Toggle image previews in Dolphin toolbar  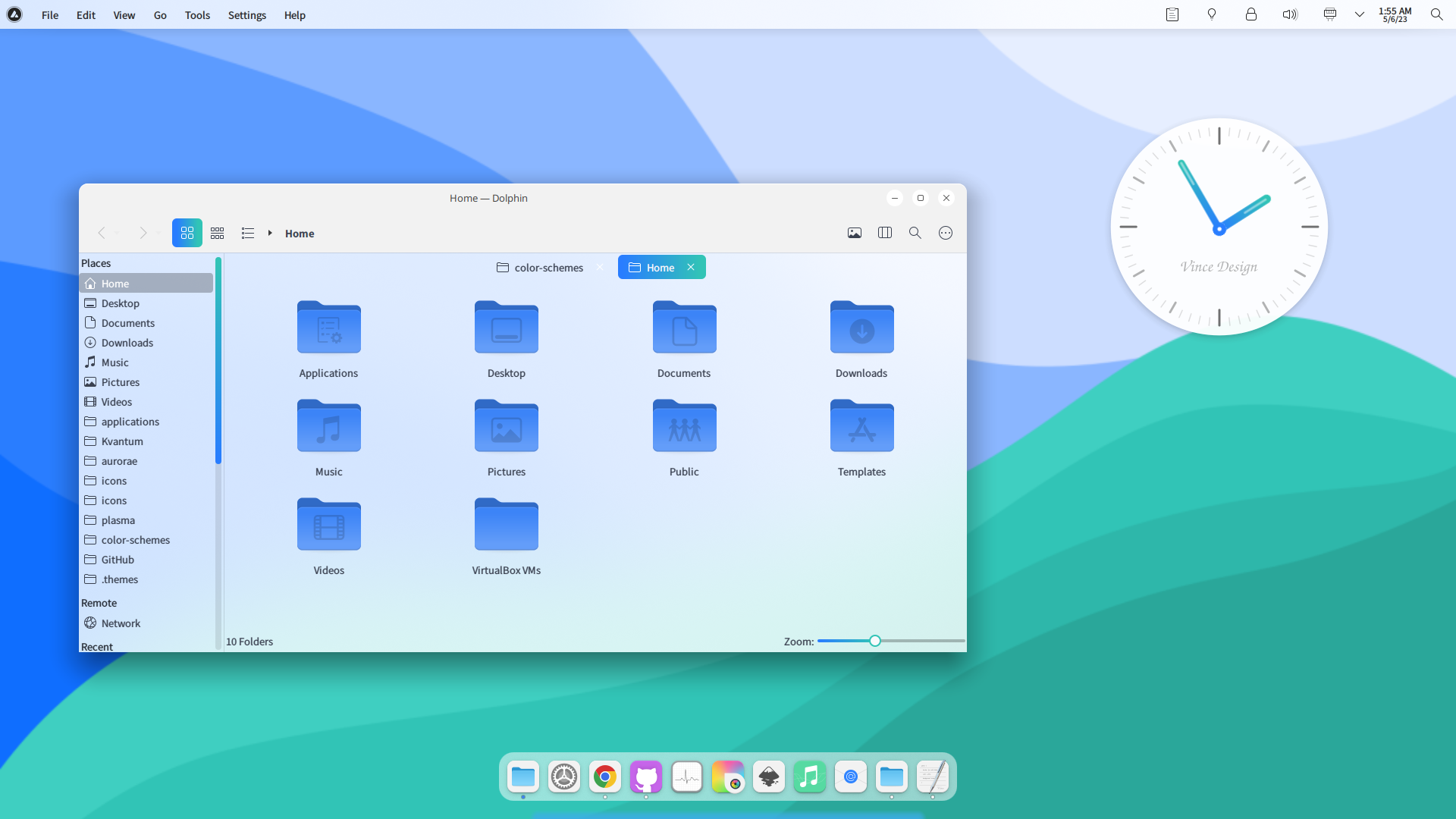tap(855, 233)
